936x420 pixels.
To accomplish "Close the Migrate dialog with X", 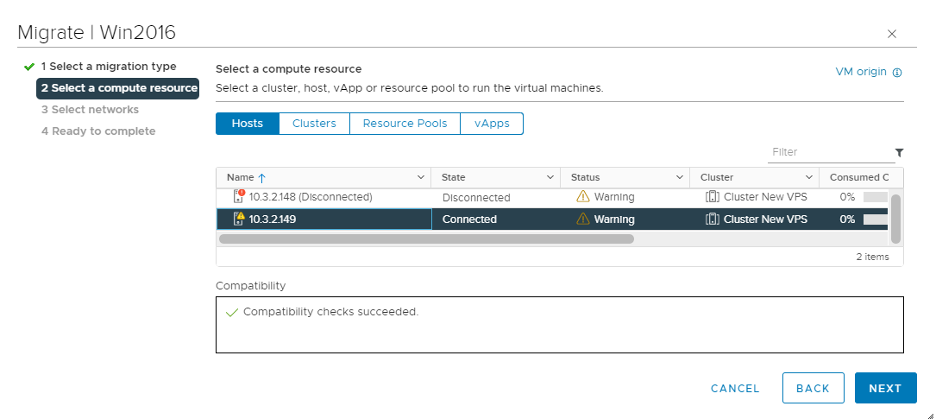I will pos(892,34).
